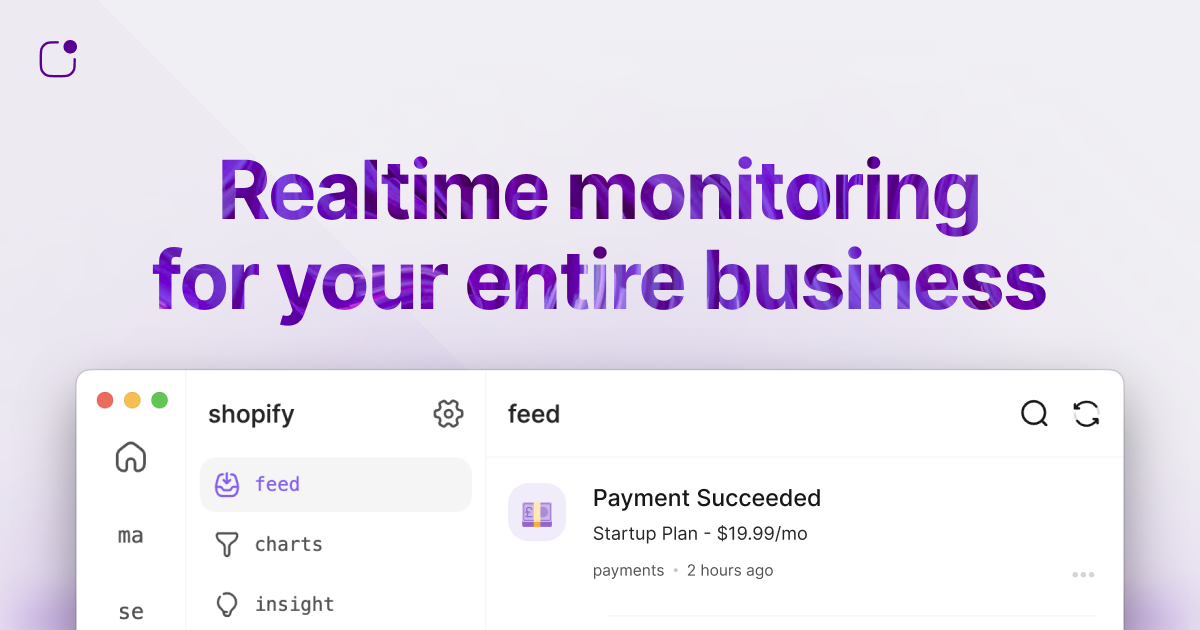Screen dimensions: 1200x630
Task: Open the Payment Succeeded event
Action: click(706, 498)
